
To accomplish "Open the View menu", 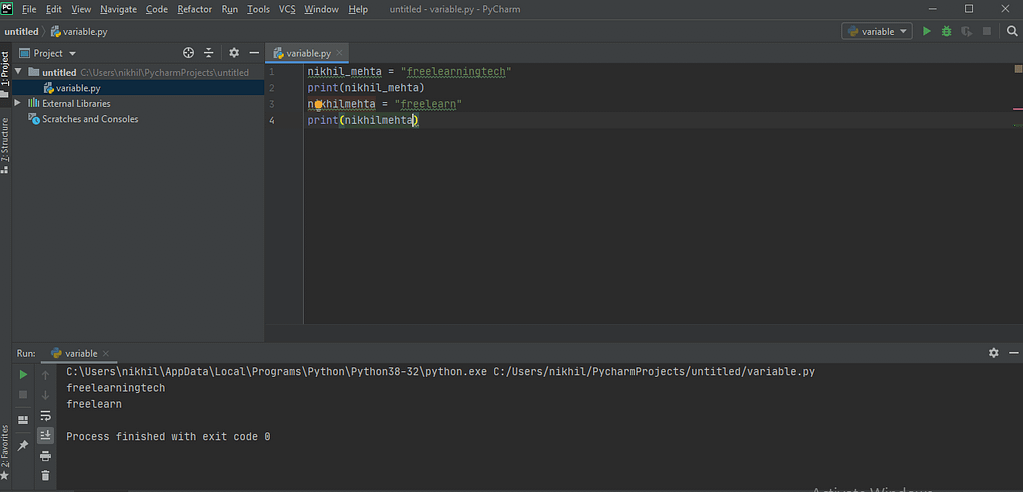I will (x=81, y=9).
